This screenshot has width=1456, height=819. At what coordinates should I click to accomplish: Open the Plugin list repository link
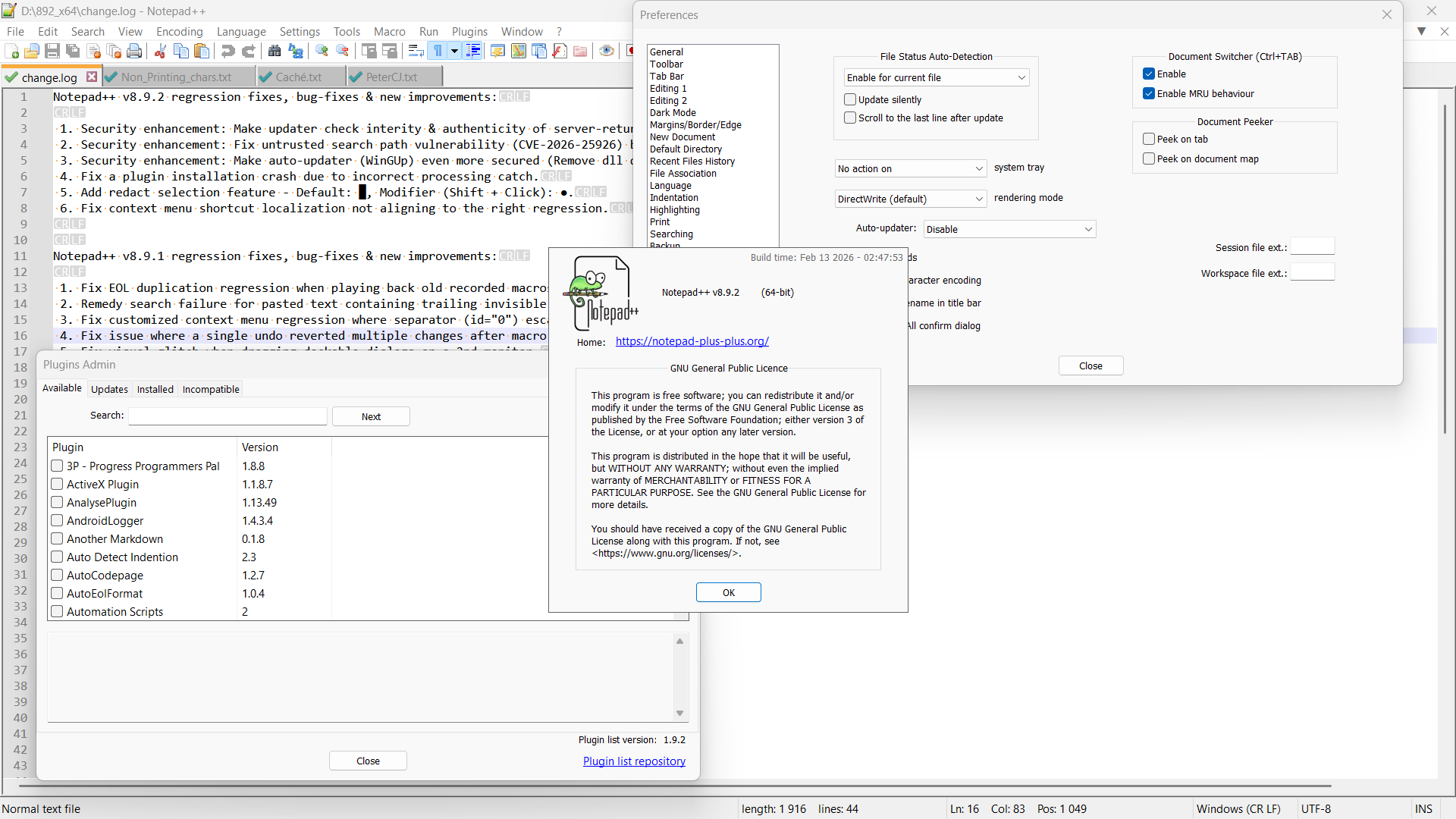(634, 761)
